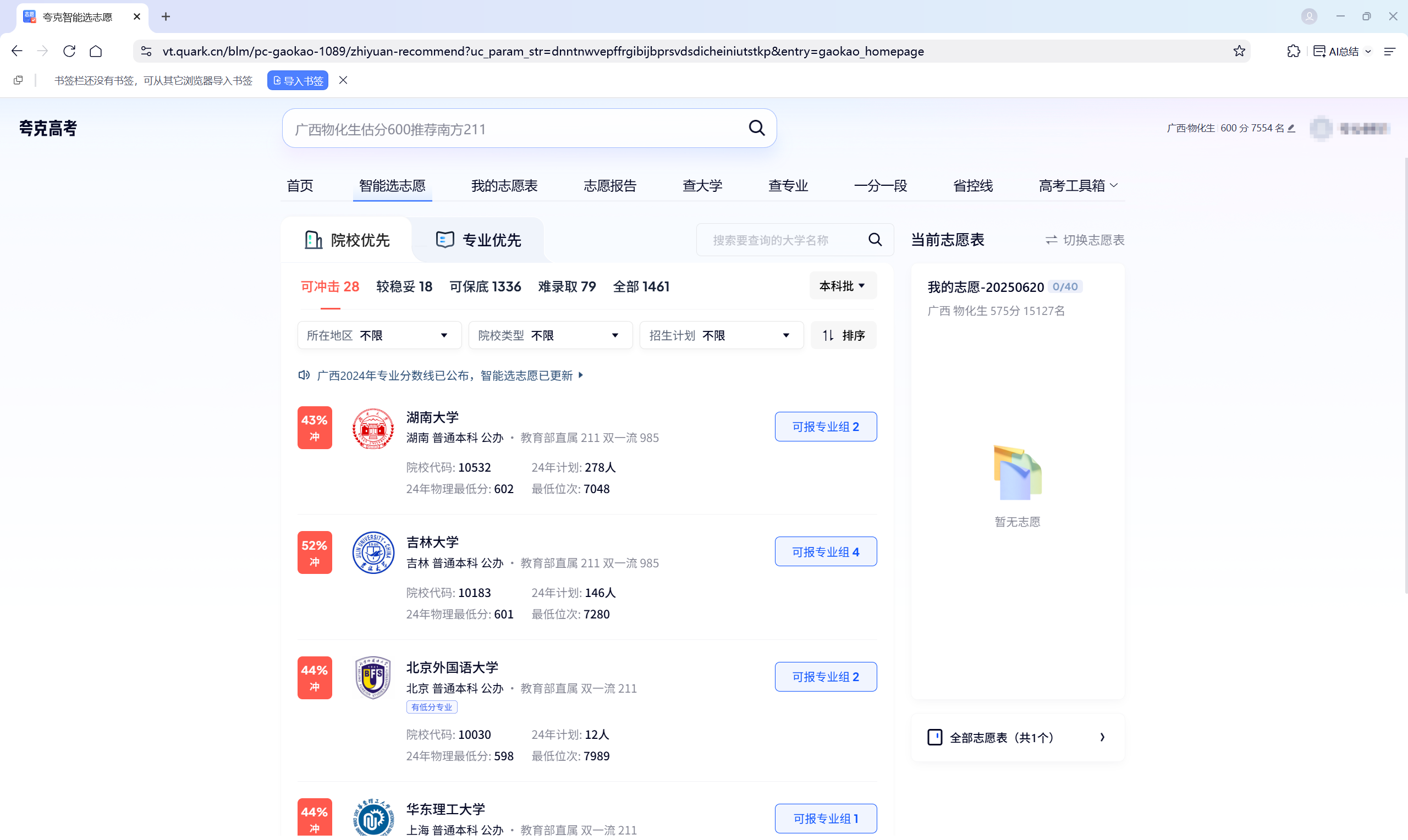Enable 院校优先 mode
Viewport: 1408px width, 840px height.
tap(347, 240)
